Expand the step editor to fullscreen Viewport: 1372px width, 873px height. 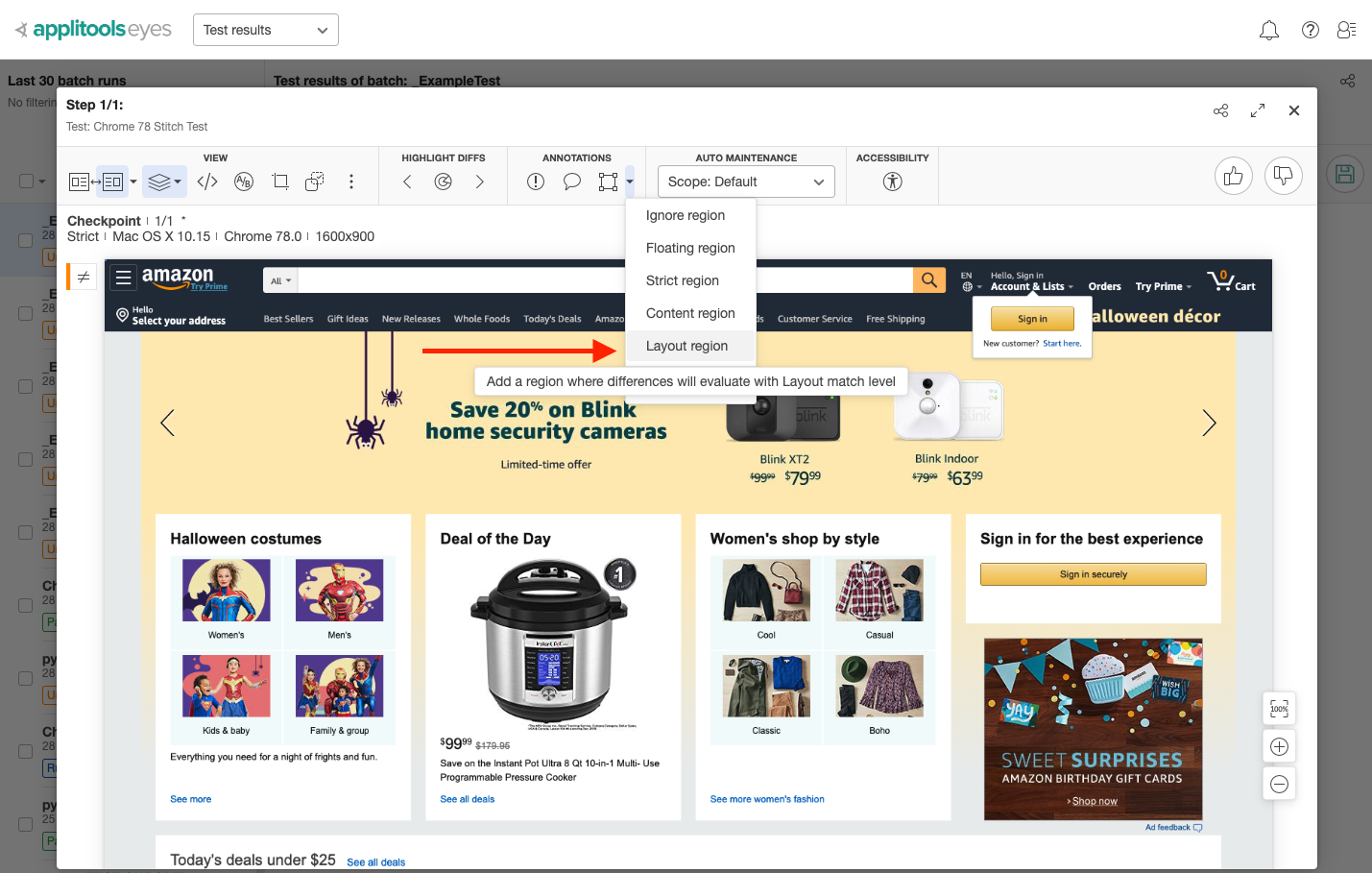click(x=1258, y=110)
